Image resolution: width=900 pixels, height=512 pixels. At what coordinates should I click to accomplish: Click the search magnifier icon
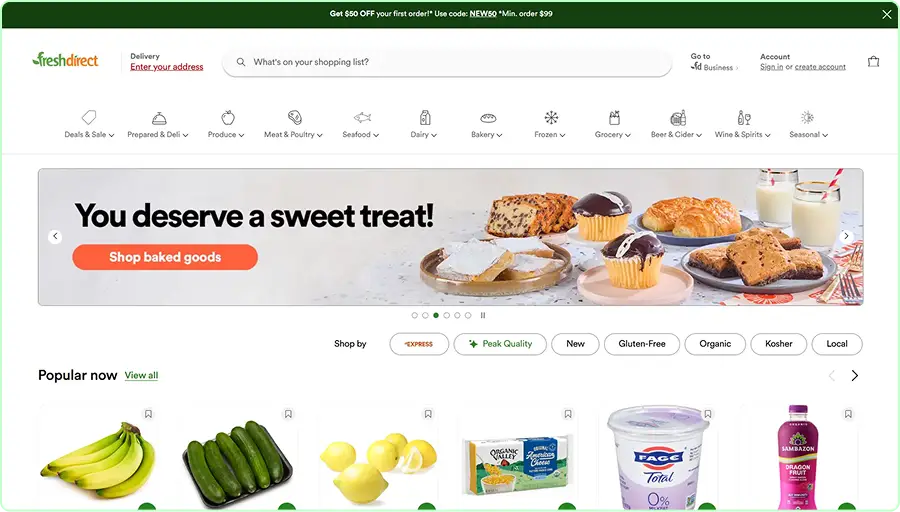click(241, 62)
